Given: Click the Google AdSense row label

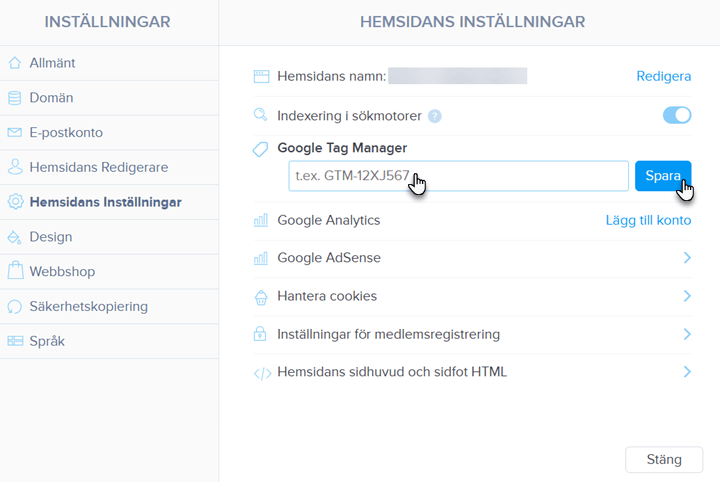Looking at the screenshot, I should point(329,258).
